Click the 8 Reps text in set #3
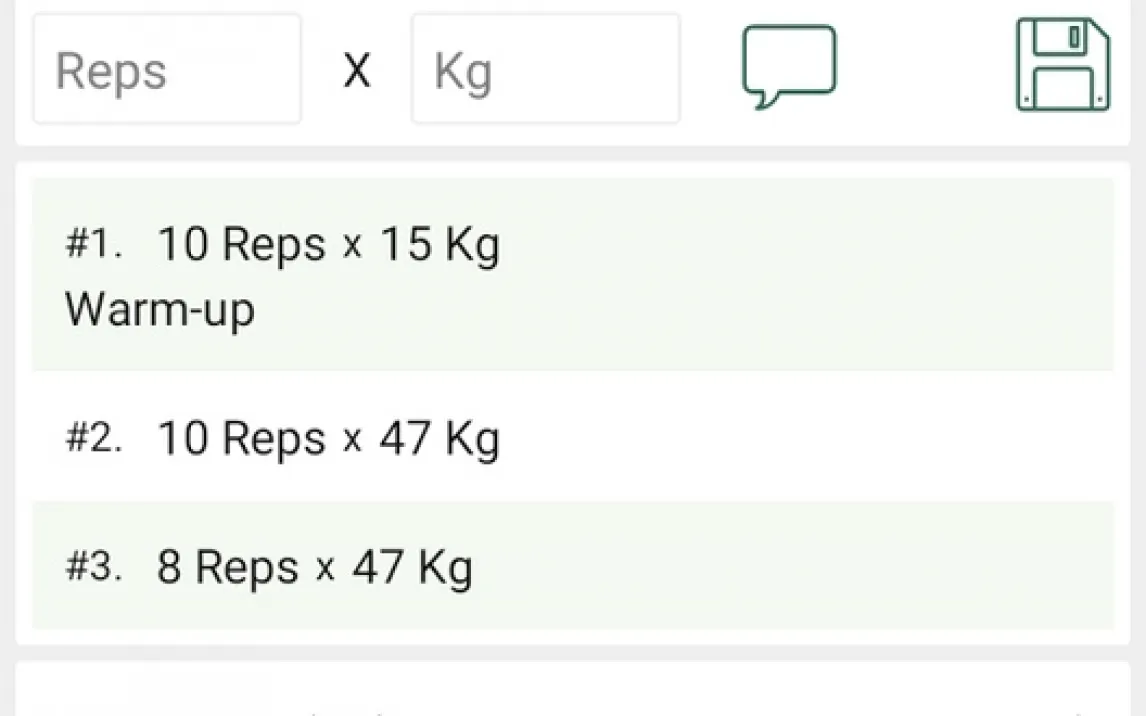 227,568
